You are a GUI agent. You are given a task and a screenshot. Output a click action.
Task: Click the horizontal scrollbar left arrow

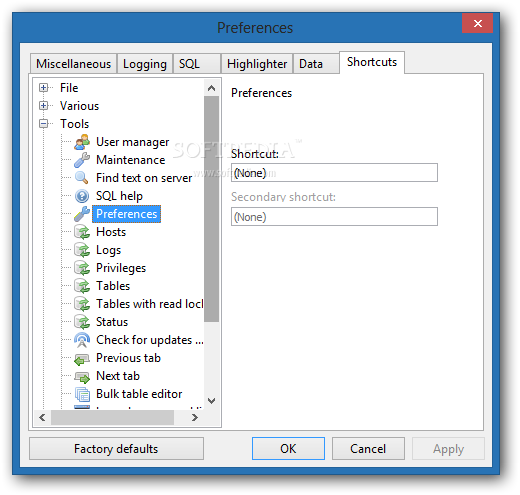(42, 417)
